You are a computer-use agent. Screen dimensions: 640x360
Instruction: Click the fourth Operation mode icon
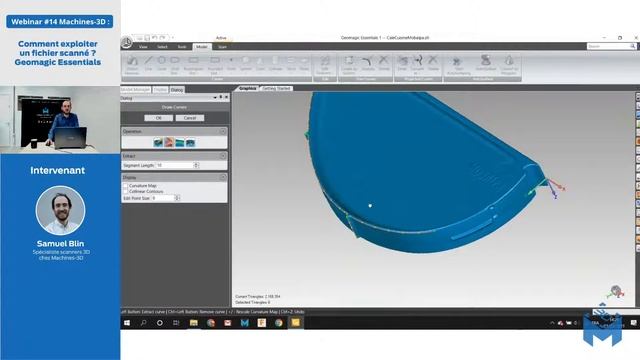click(190, 142)
